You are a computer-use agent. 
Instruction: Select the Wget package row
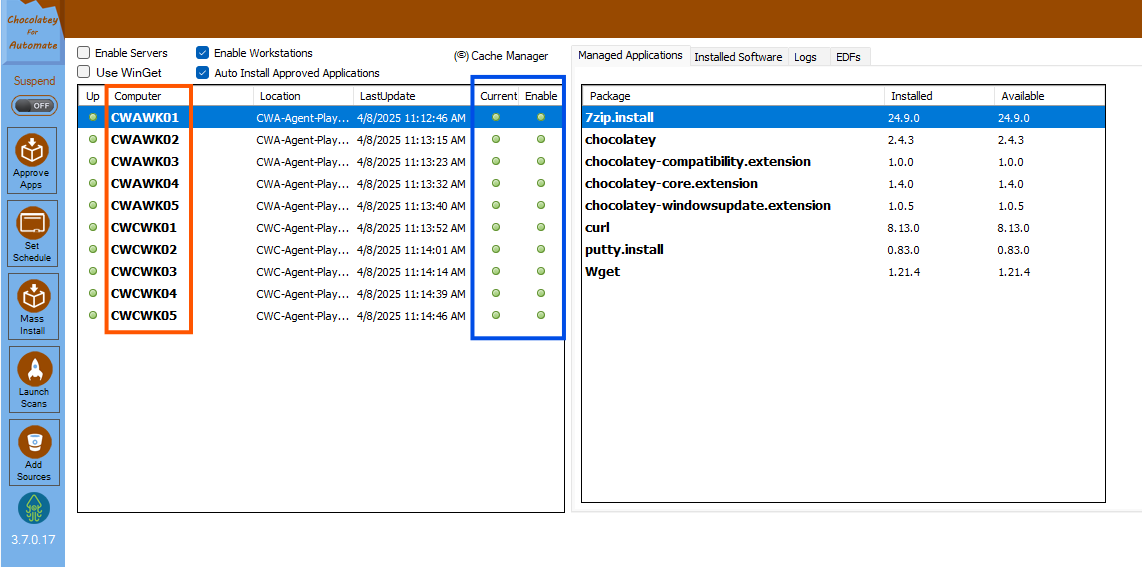coord(843,271)
